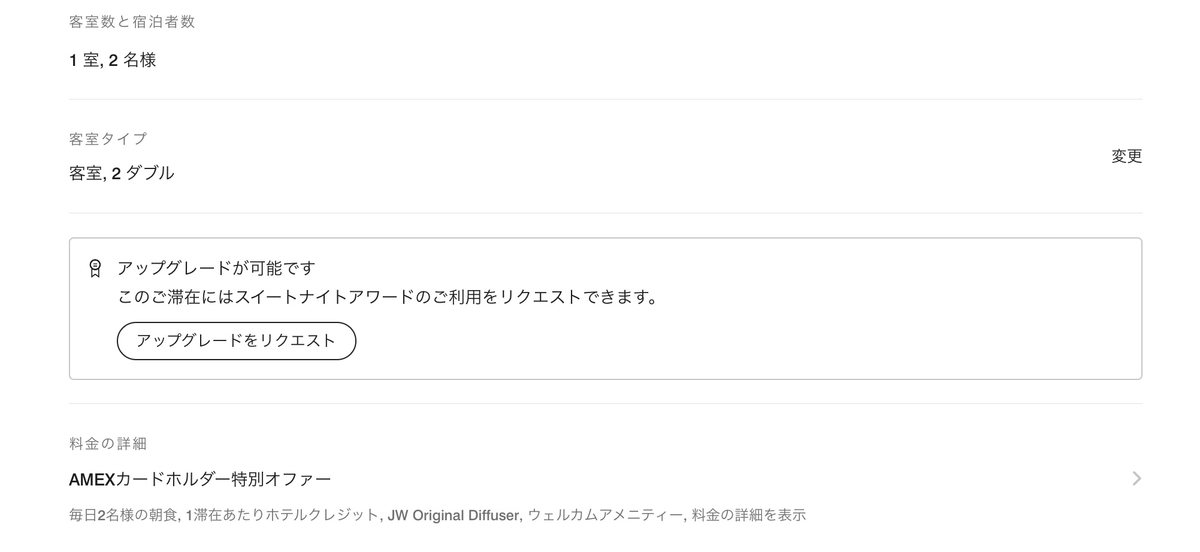Click the award ribbon icon beside upgrade notice
1200x552 pixels.
(95, 267)
